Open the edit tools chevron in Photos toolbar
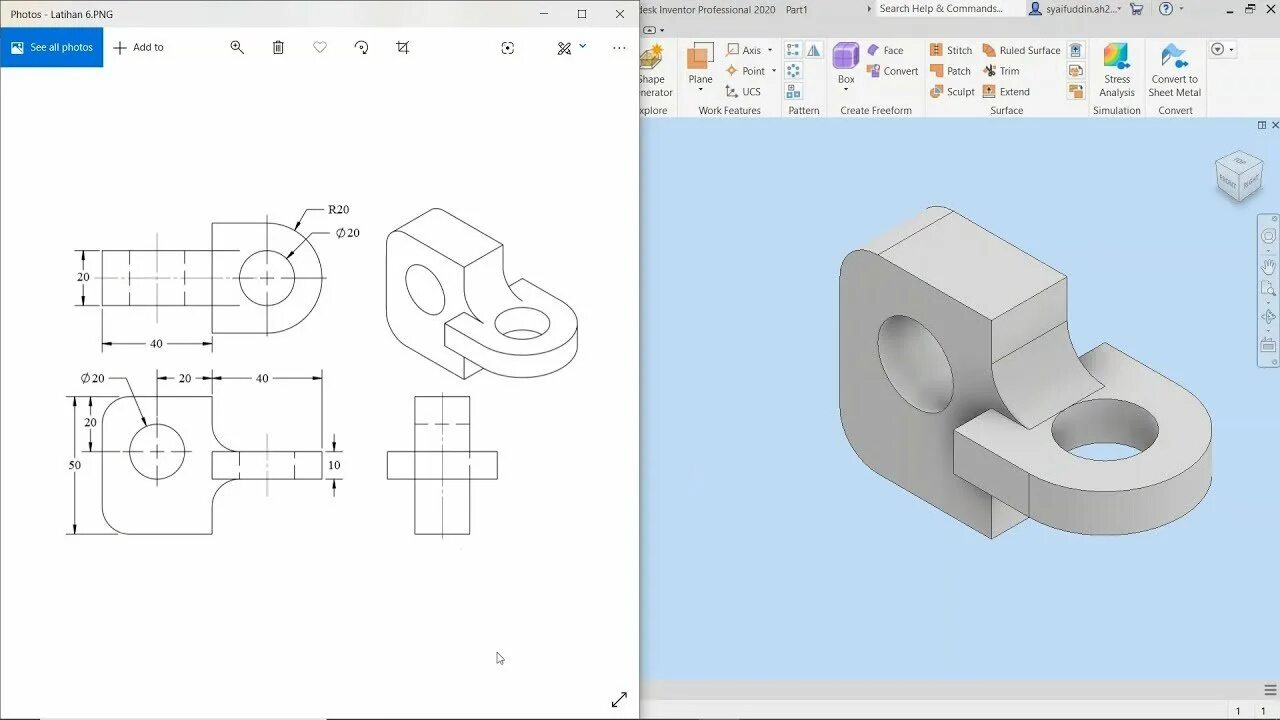The height and width of the screenshot is (720, 1280). pos(581,47)
